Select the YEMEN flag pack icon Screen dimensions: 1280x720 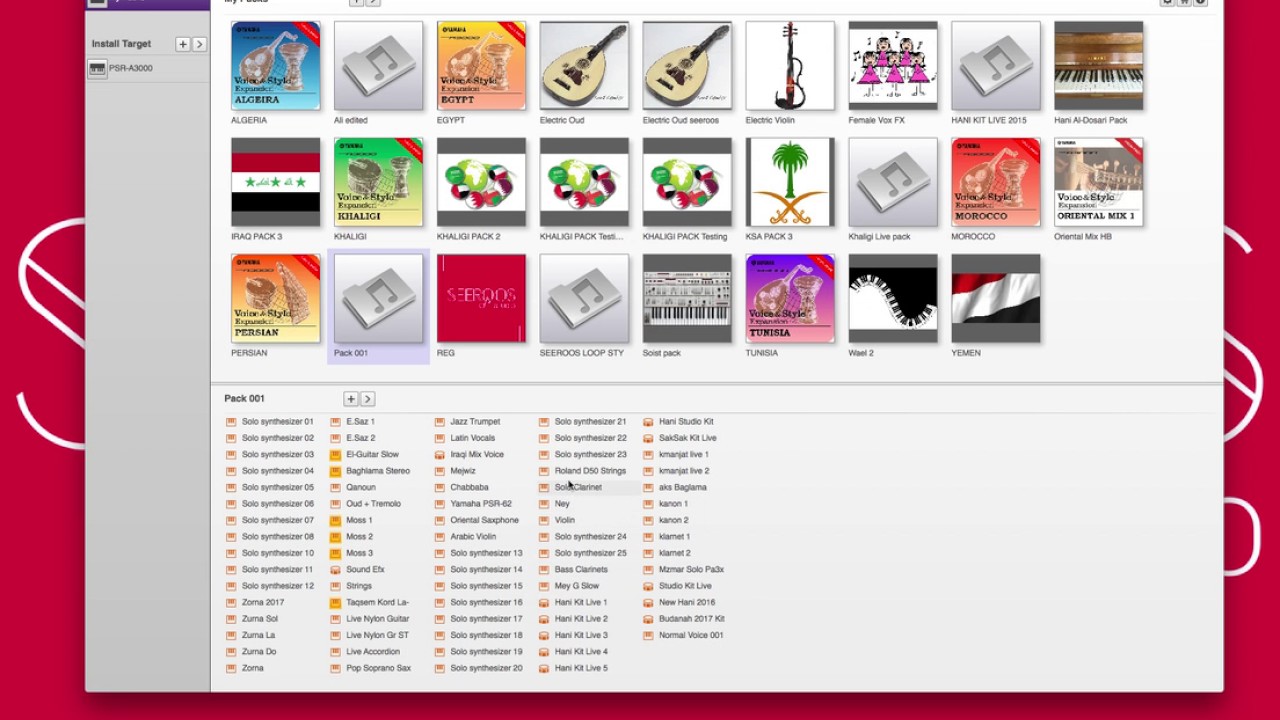(996, 298)
